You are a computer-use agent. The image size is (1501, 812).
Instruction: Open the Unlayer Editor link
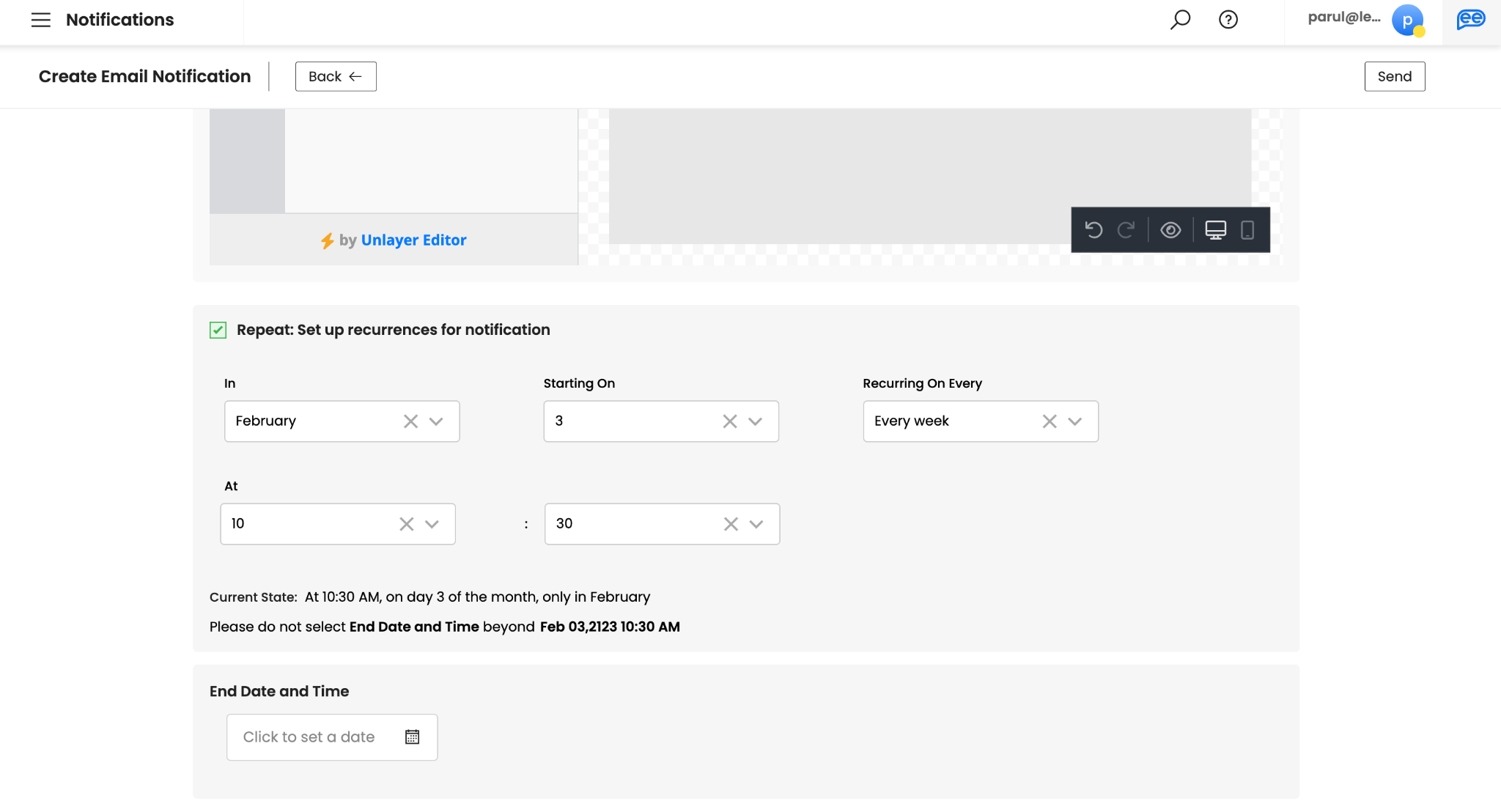[413, 240]
